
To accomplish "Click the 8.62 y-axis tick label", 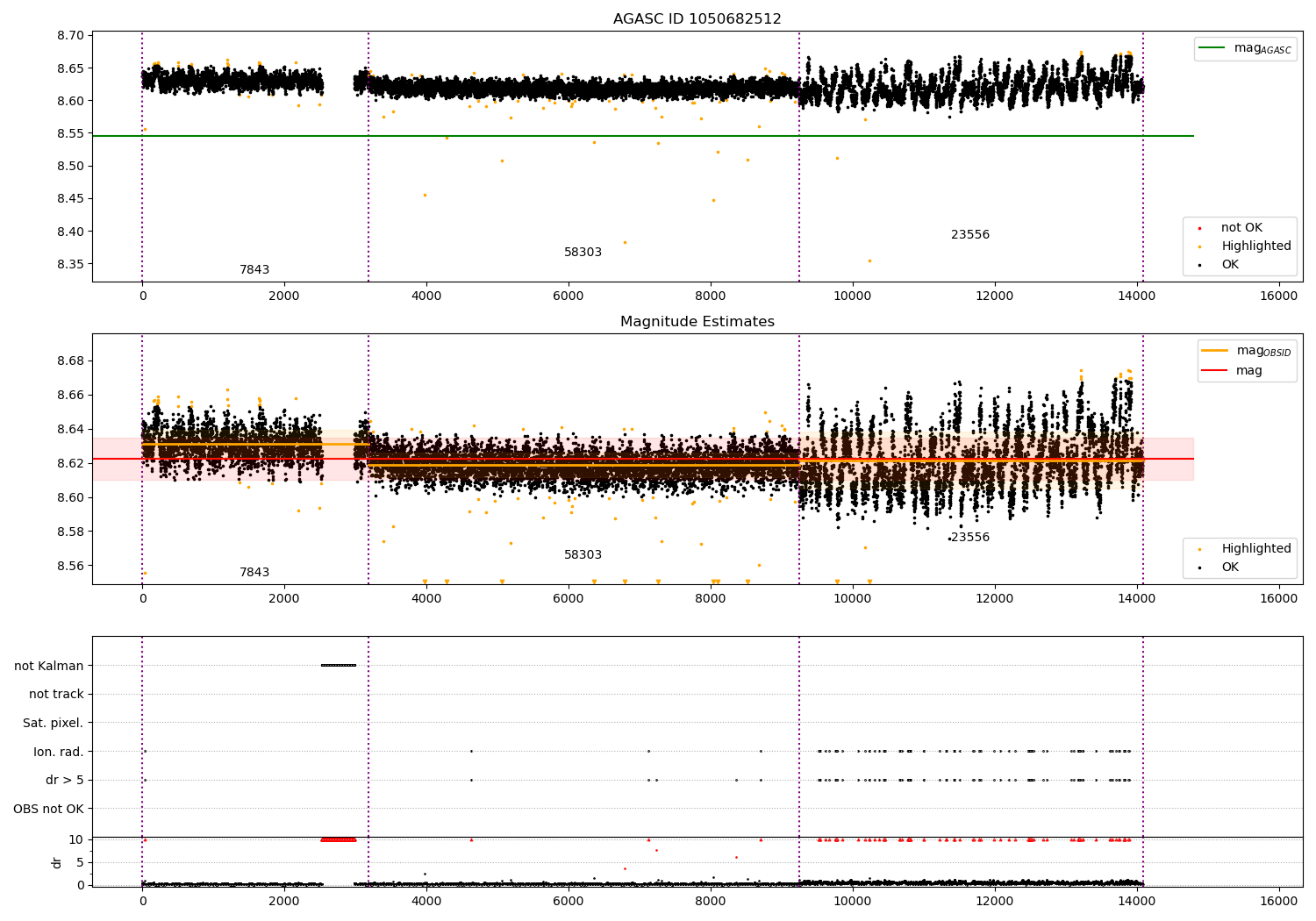I will click(x=70, y=463).
